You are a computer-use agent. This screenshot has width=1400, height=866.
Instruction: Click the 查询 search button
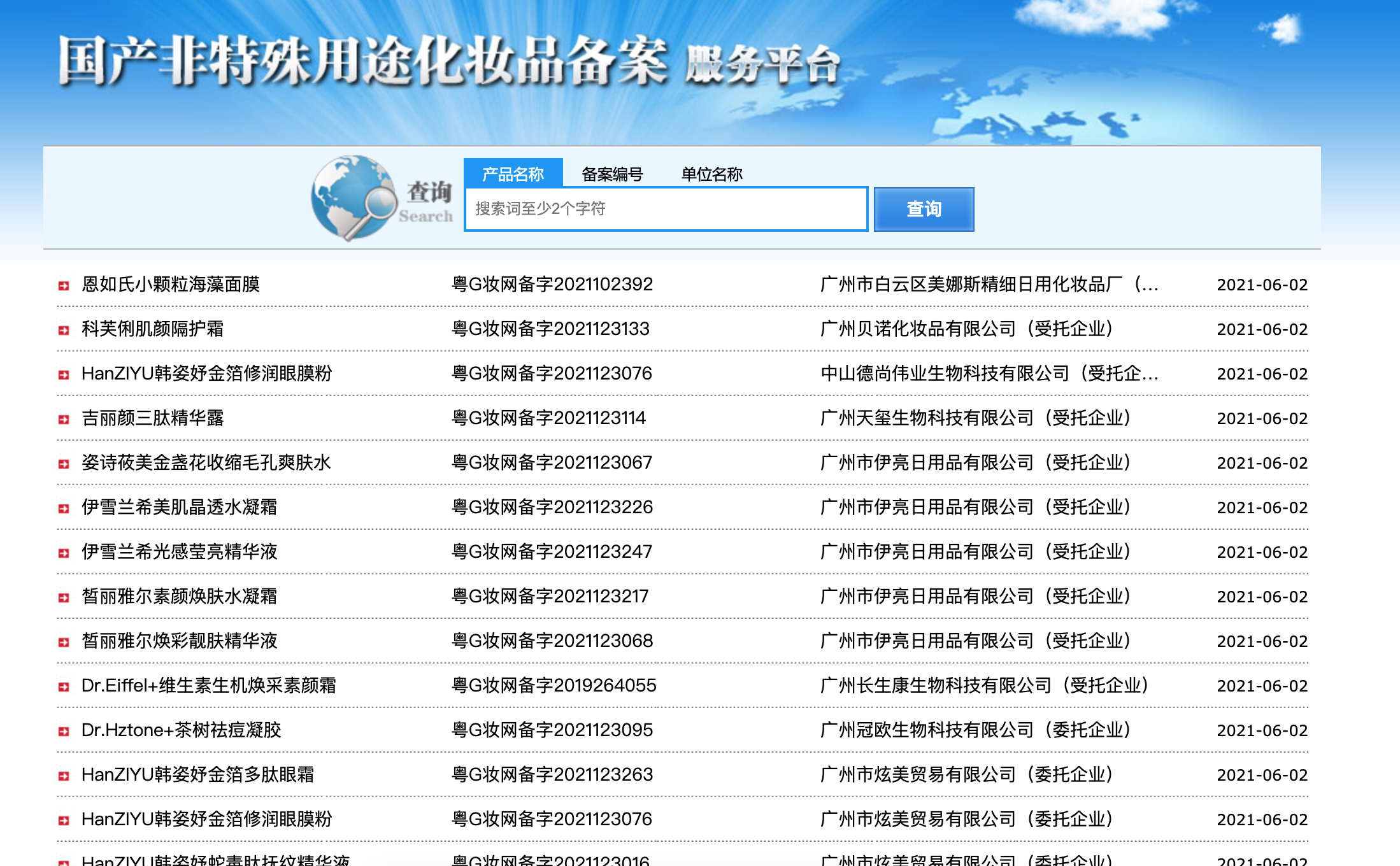point(924,209)
